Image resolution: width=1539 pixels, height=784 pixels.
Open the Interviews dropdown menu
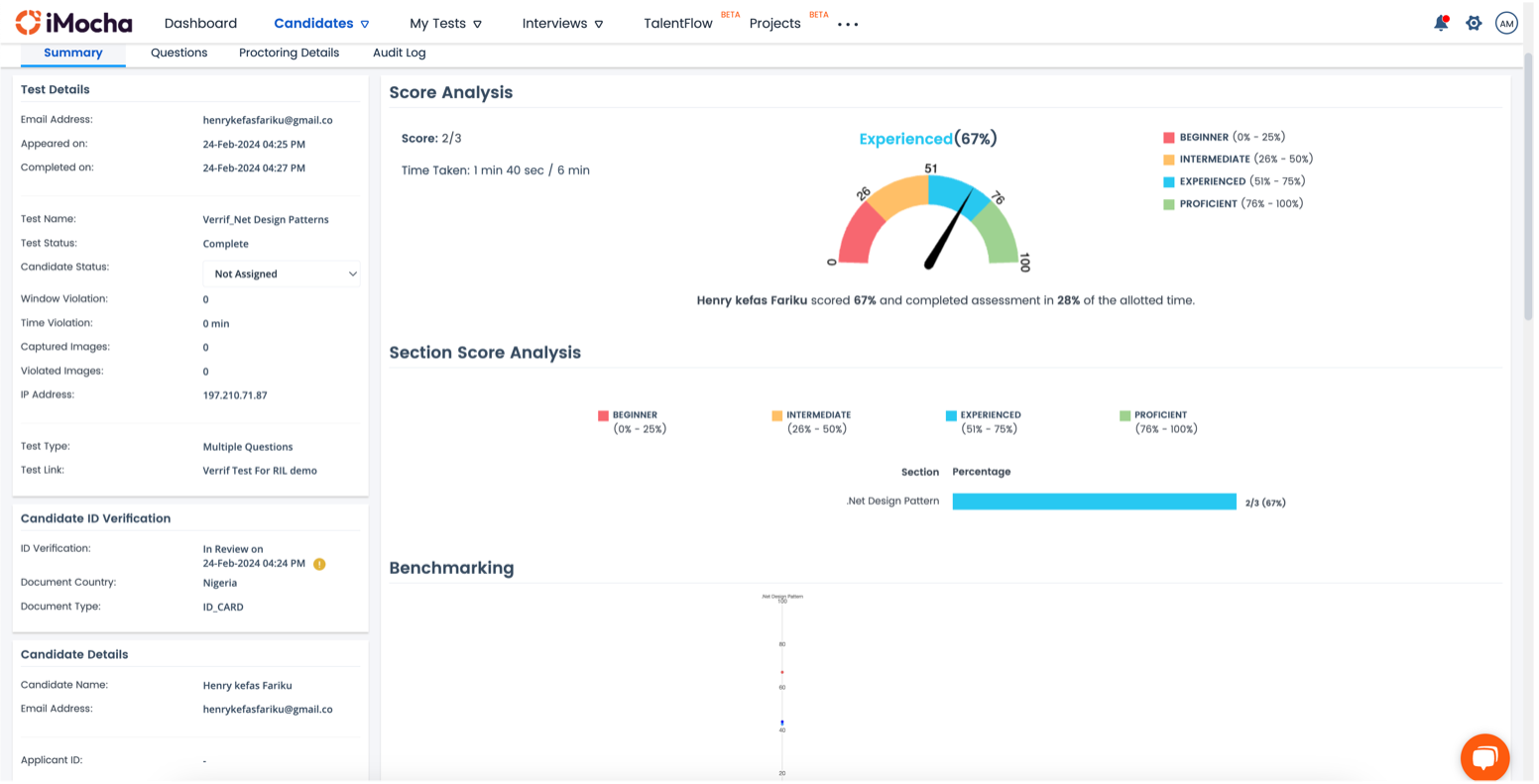coord(562,23)
